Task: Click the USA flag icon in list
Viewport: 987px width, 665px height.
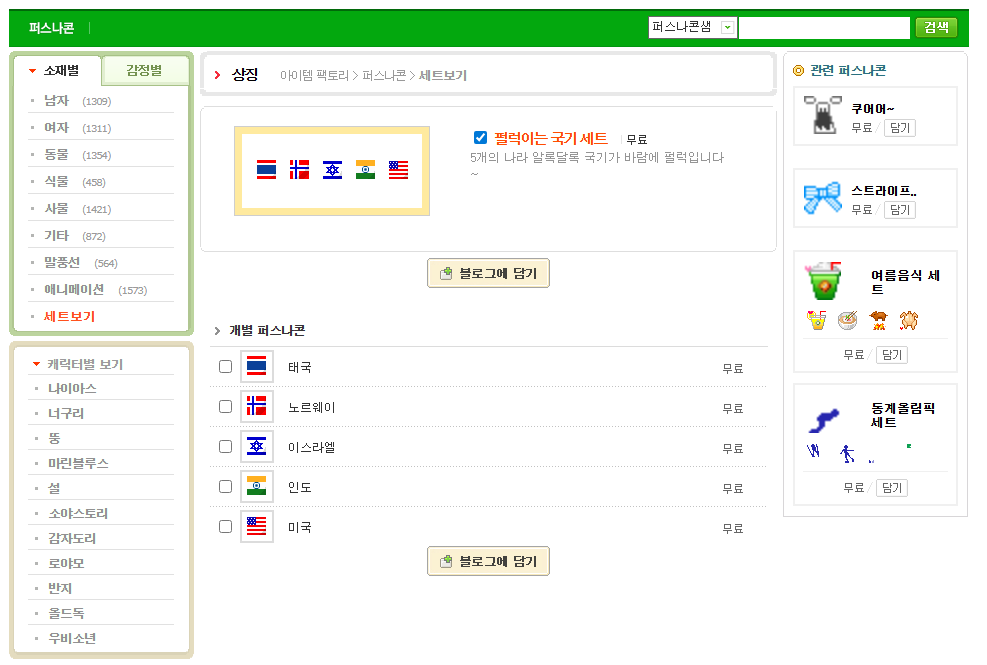Action: [x=257, y=527]
